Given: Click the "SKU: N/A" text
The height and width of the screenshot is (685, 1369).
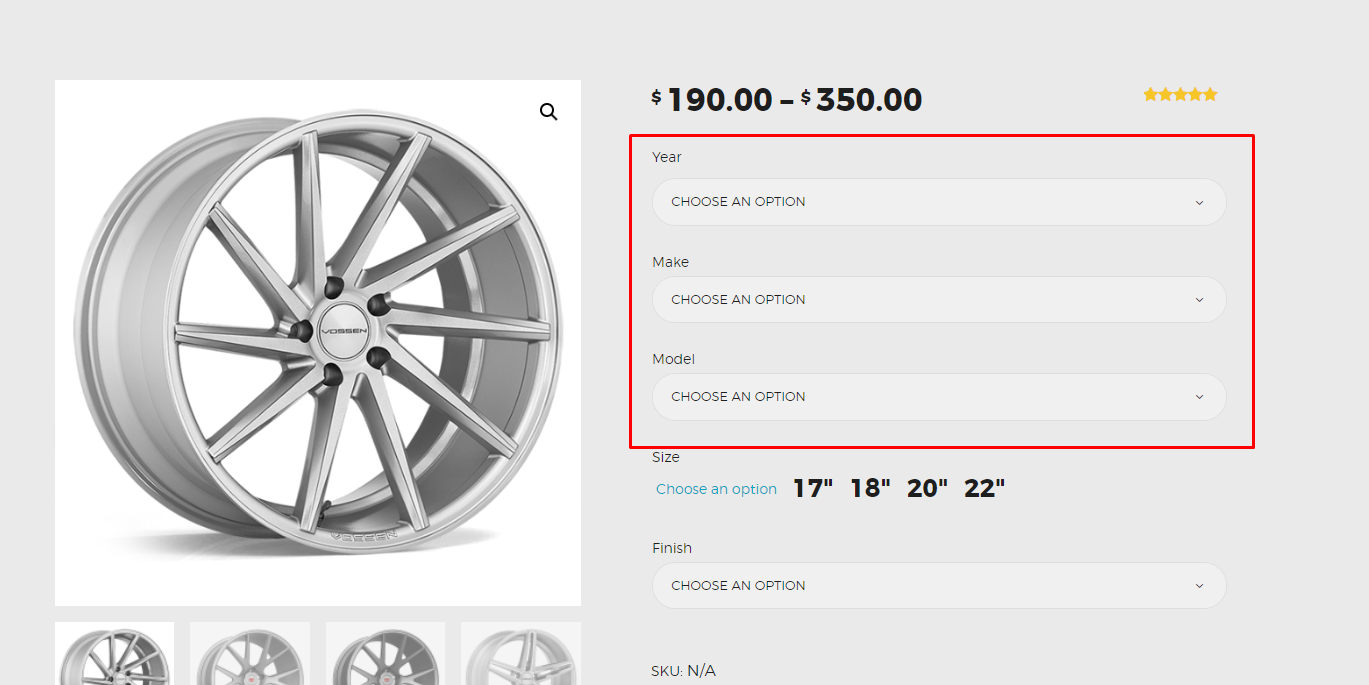Looking at the screenshot, I should pyautogui.click(x=683, y=671).
